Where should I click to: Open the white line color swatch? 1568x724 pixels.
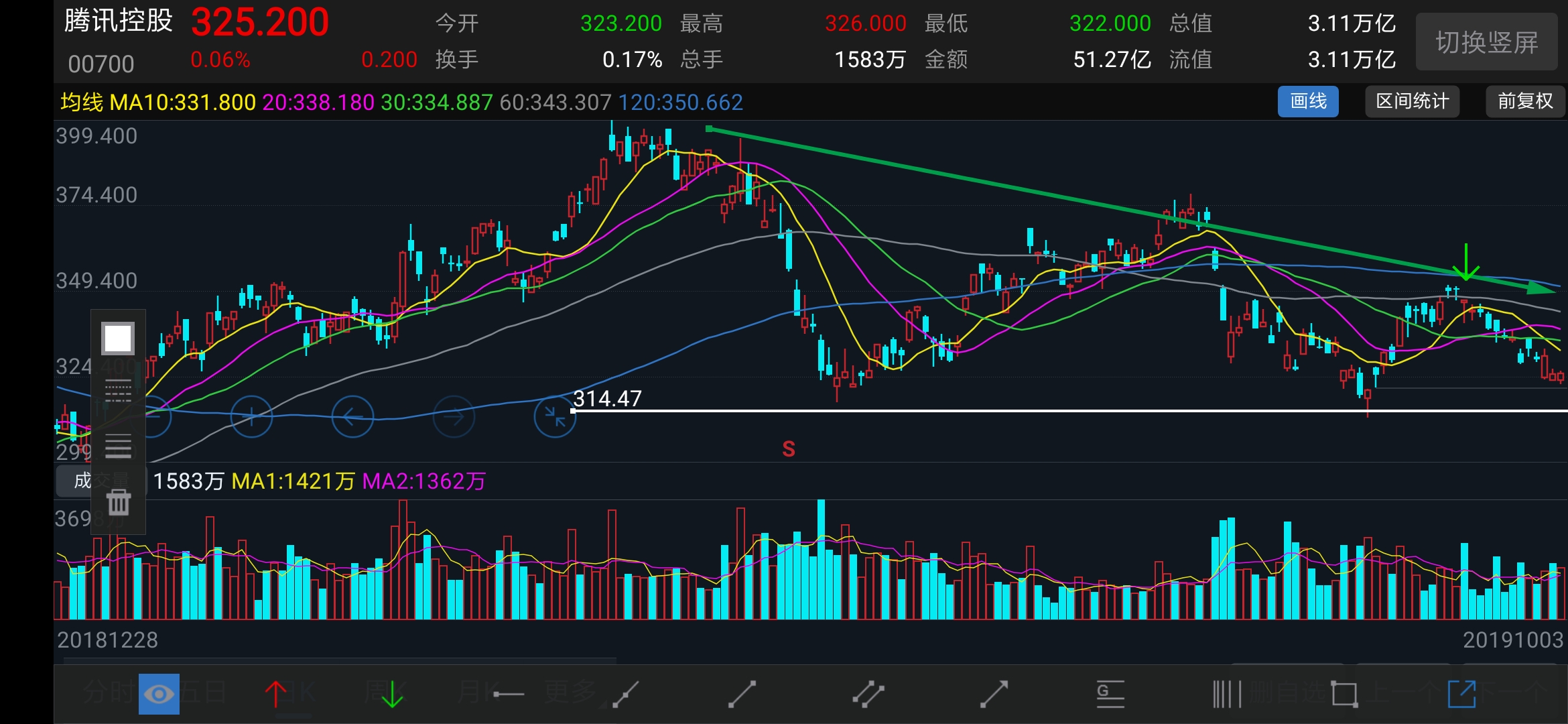[118, 339]
